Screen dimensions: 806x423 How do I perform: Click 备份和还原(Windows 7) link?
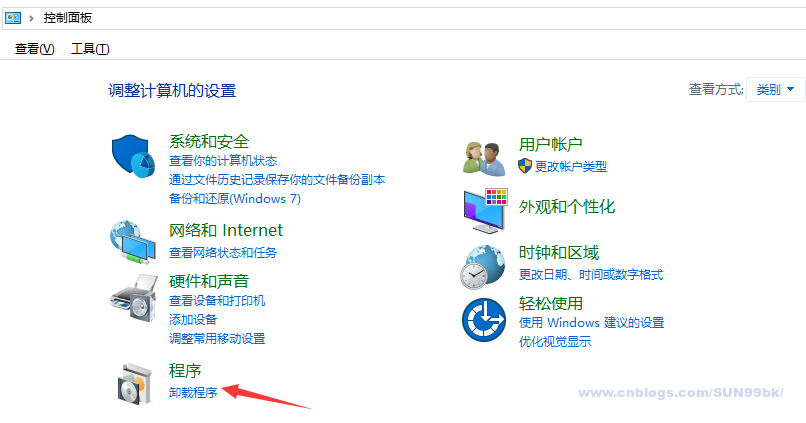235,198
